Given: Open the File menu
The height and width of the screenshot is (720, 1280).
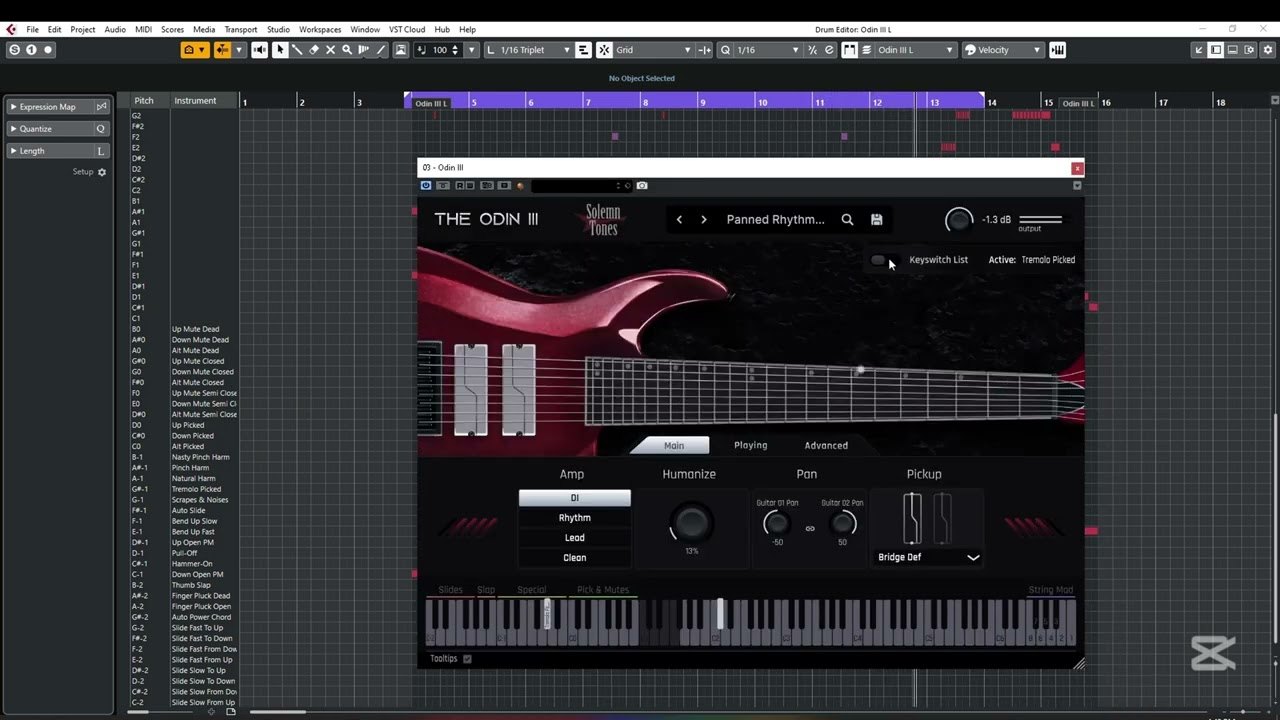Looking at the screenshot, I should (x=33, y=29).
